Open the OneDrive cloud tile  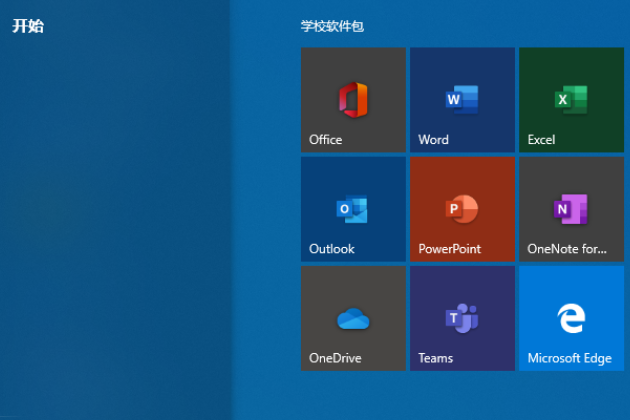point(353,318)
